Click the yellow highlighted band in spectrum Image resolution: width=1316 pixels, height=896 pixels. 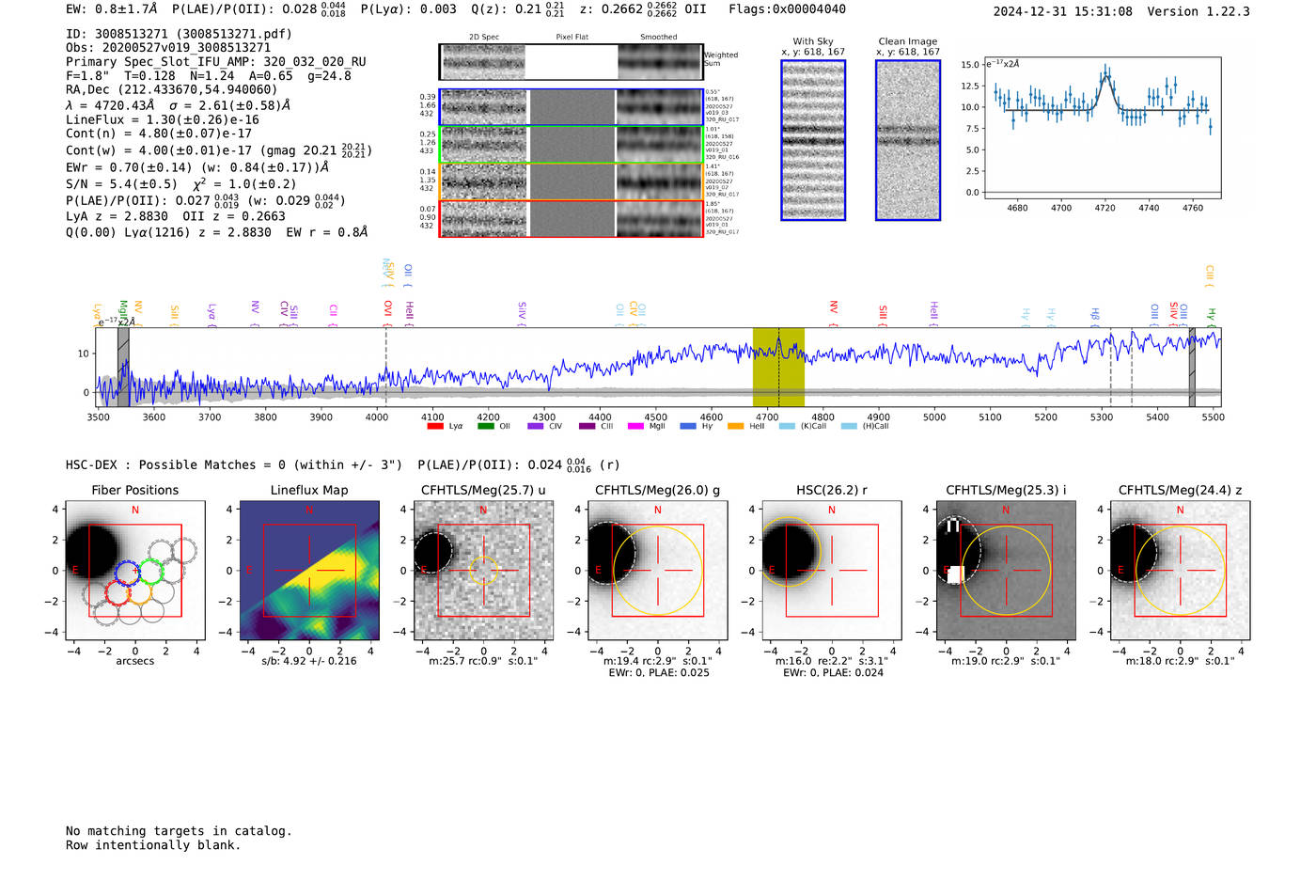coord(778,367)
